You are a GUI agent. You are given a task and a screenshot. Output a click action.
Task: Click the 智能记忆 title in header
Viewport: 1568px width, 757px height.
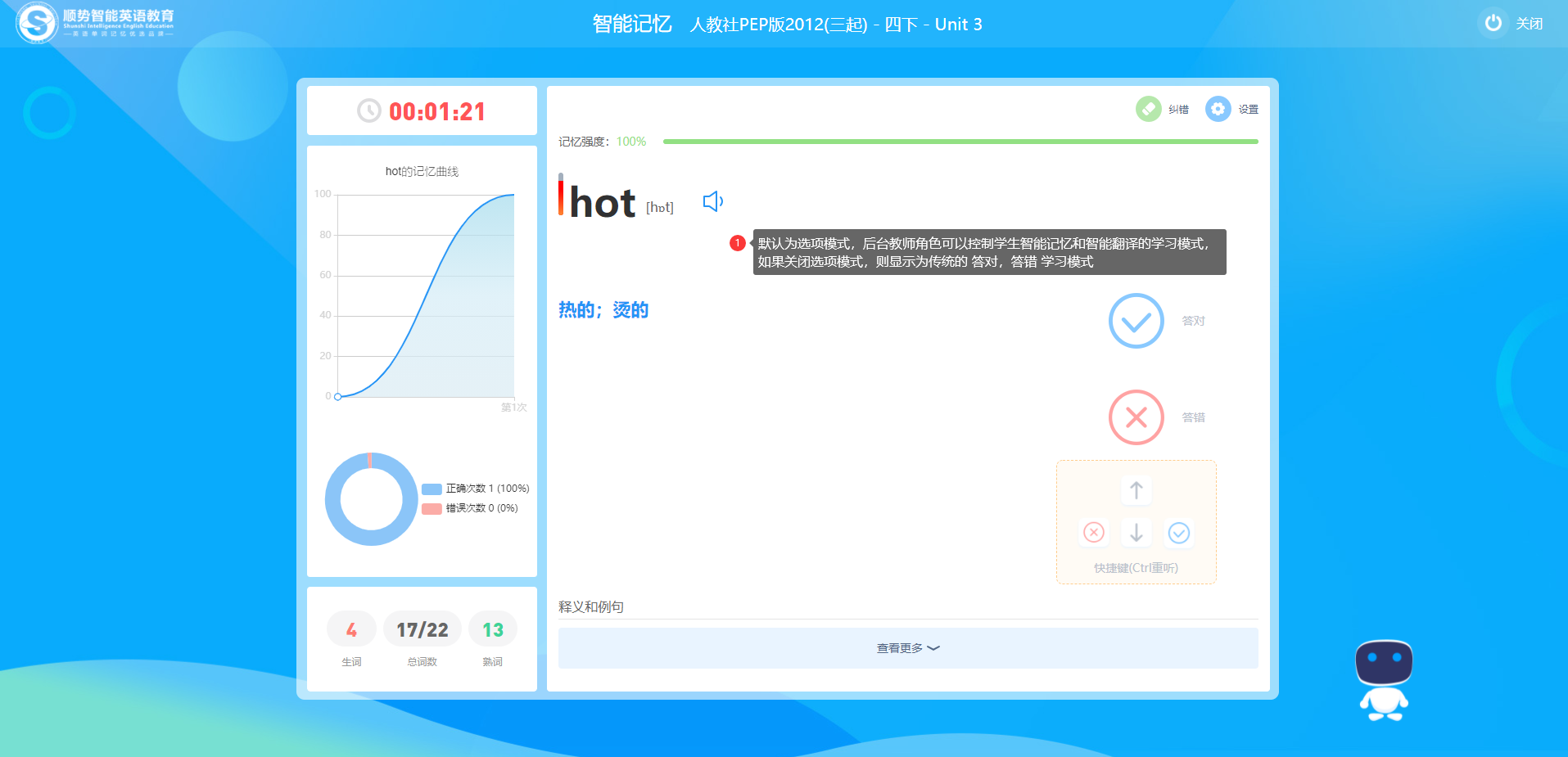point(632,24)
